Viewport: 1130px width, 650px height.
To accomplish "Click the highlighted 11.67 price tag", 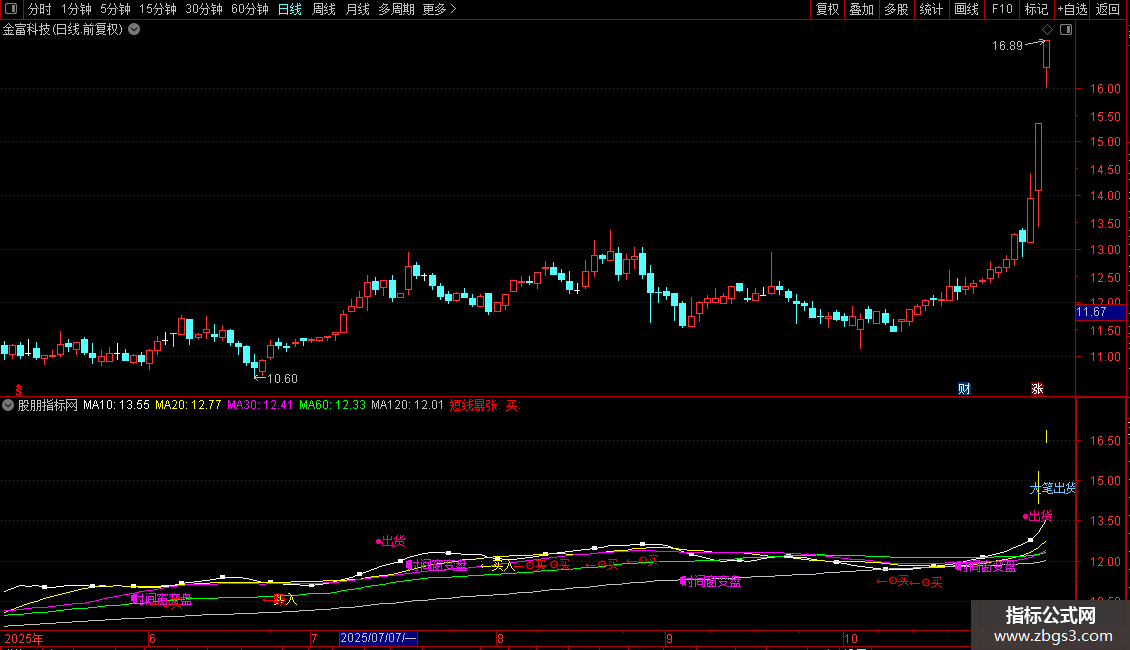I will (x=1100, y=312).
